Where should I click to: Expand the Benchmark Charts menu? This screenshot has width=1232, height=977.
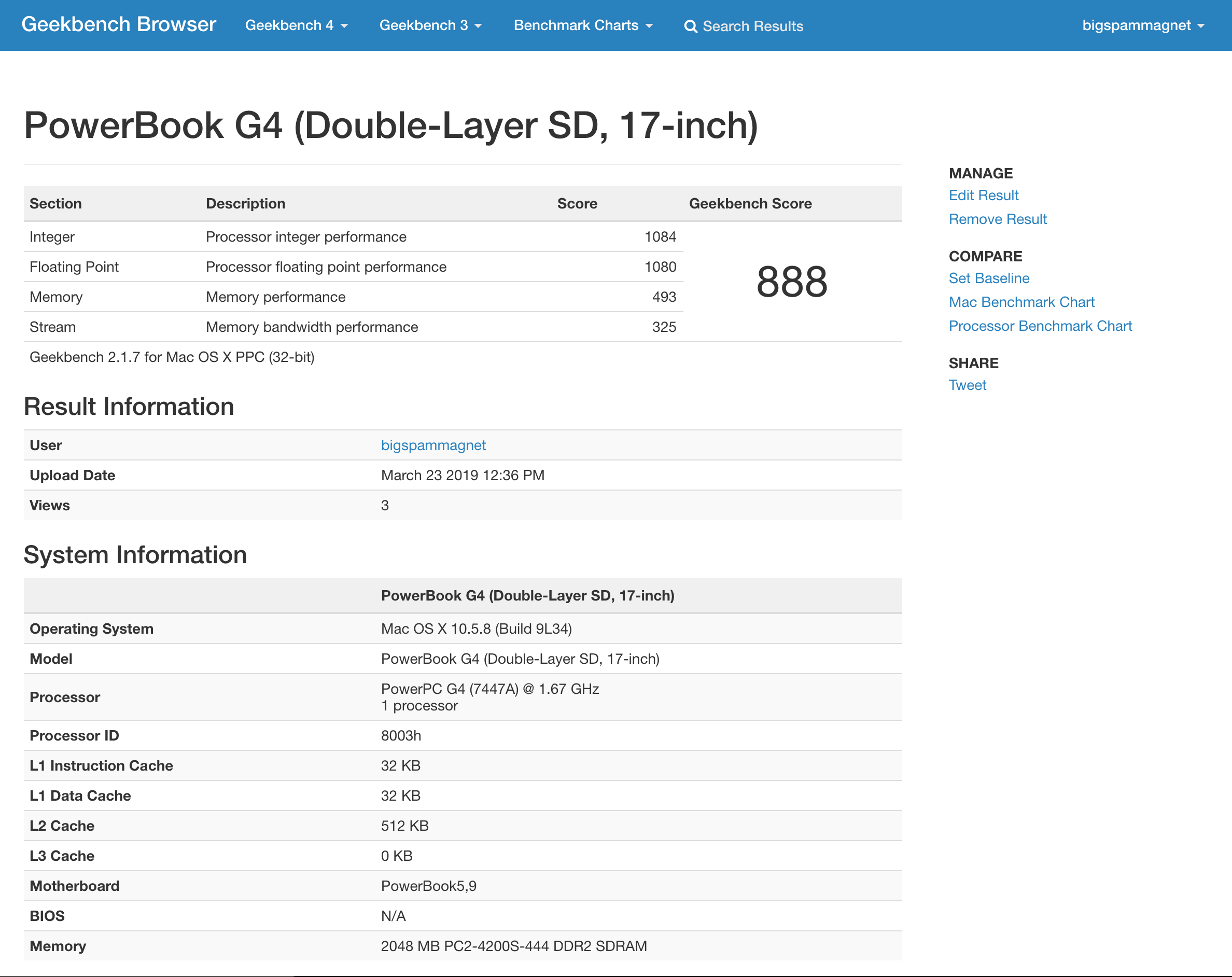coord(583,25)
